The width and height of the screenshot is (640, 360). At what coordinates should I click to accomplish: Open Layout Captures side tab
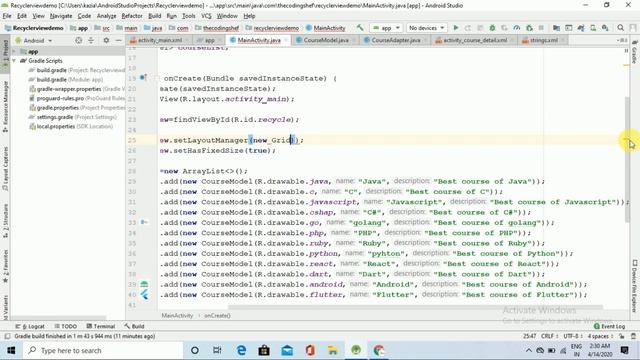click(5, 168)
